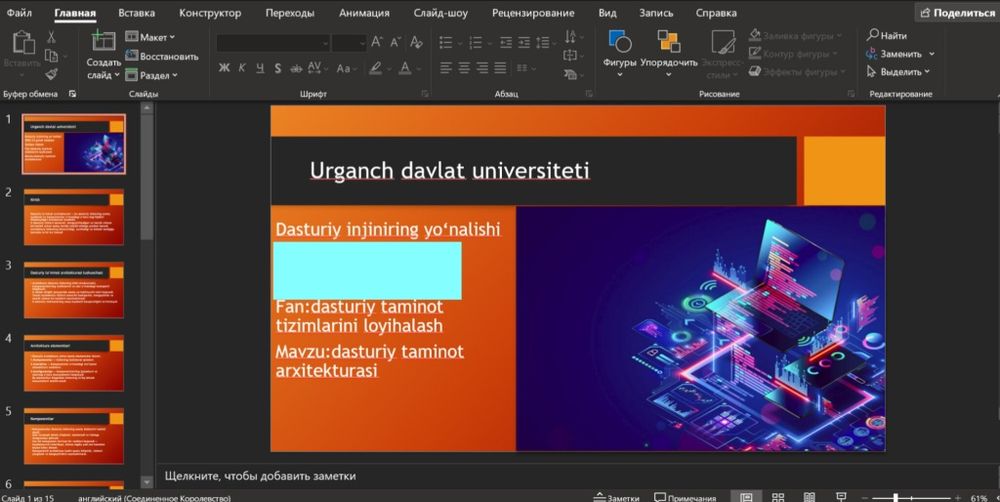Open the Файл menu
This screenshot has height=502, width=1000.
(x=19, y=13)
